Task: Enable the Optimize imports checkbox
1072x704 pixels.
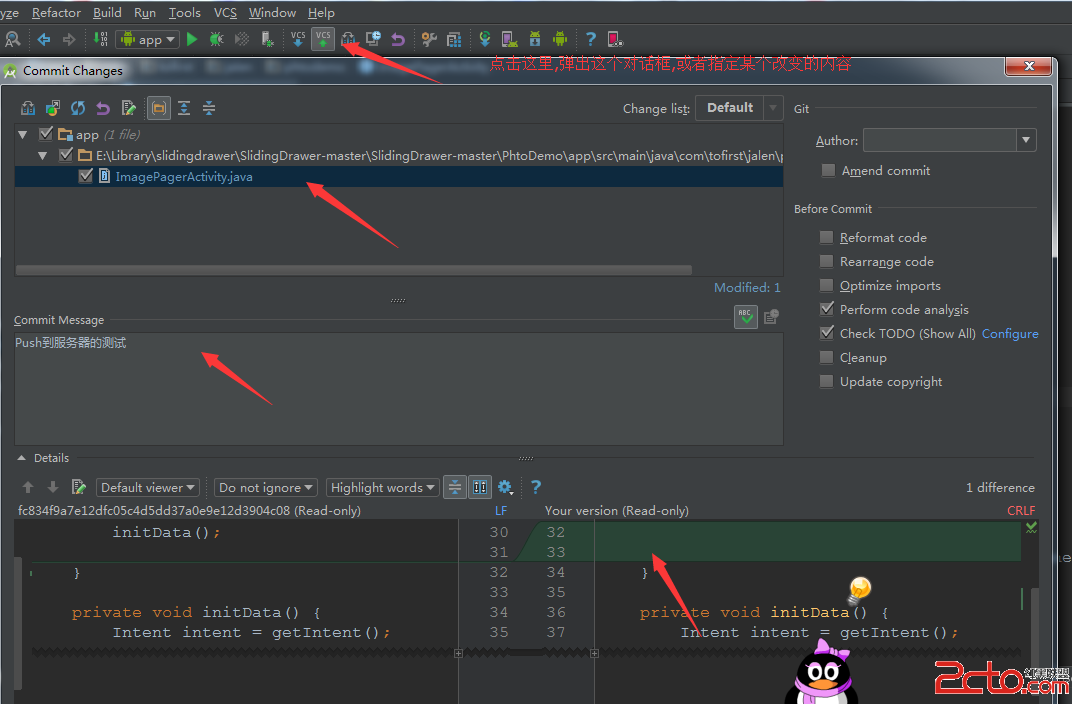Action: coord(826,286)
